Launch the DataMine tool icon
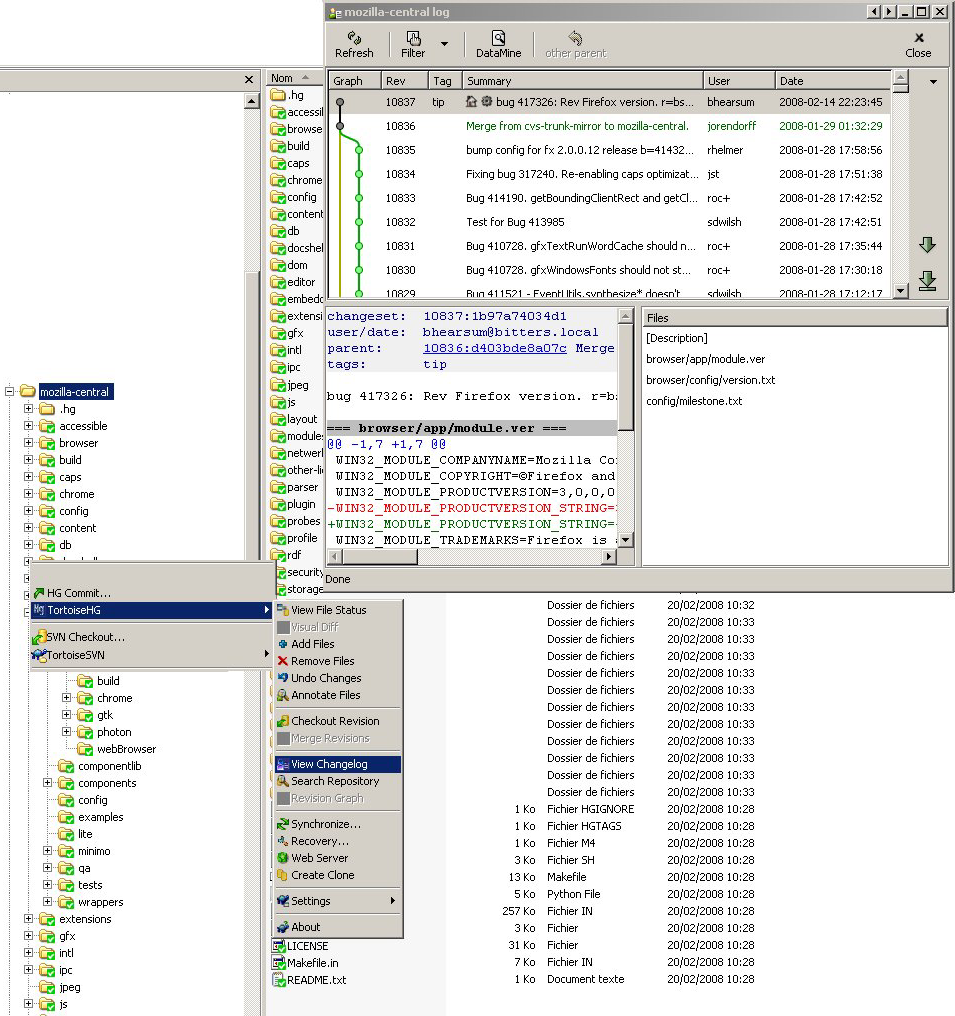This screenshot has width=955, height=1016. 498,38
